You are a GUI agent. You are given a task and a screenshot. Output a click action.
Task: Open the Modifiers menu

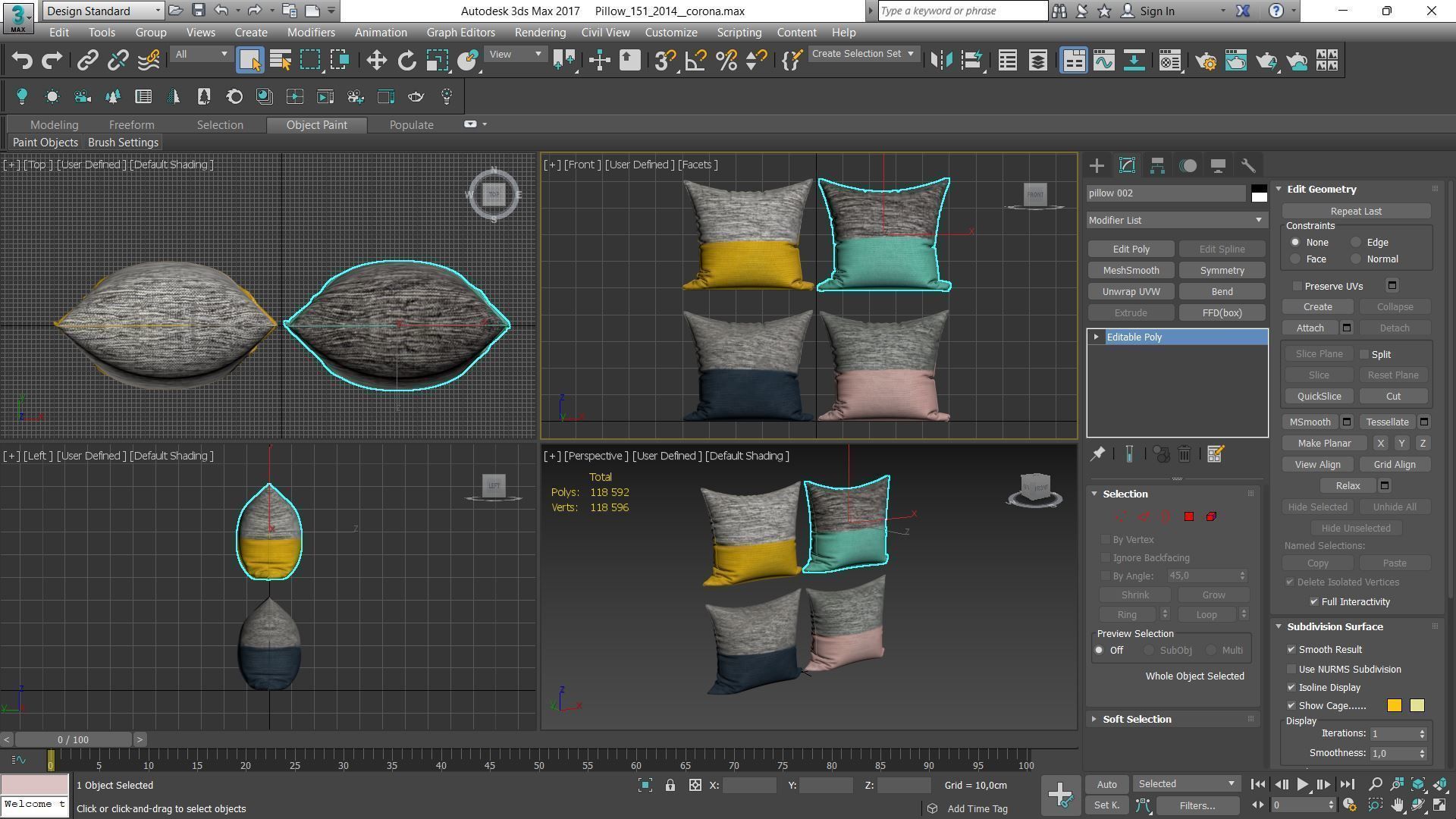311,33
